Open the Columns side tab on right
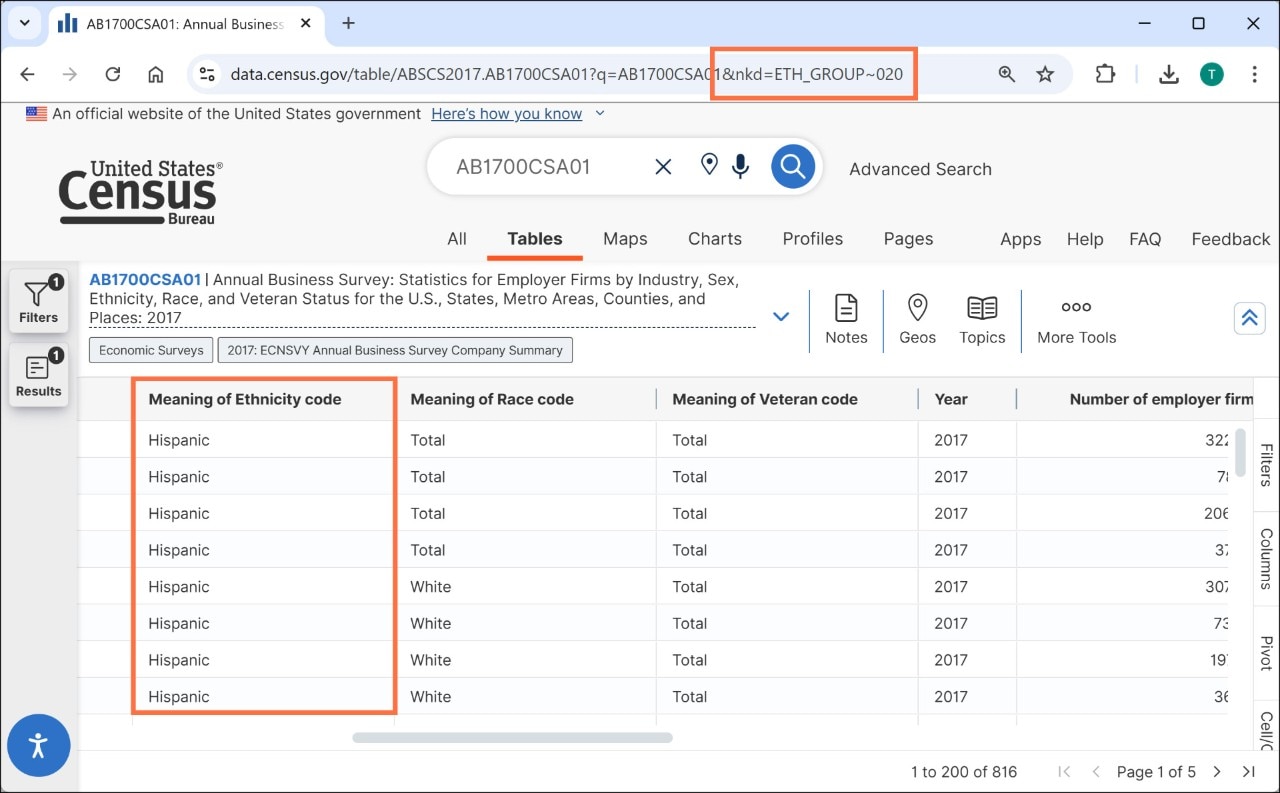This screenshot has width=1280, height=793. pyautogui.click(x=1266, y=559)
